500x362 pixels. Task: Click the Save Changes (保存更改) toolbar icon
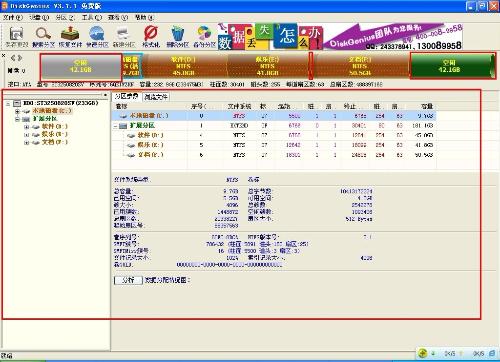(x=16, y=37)
